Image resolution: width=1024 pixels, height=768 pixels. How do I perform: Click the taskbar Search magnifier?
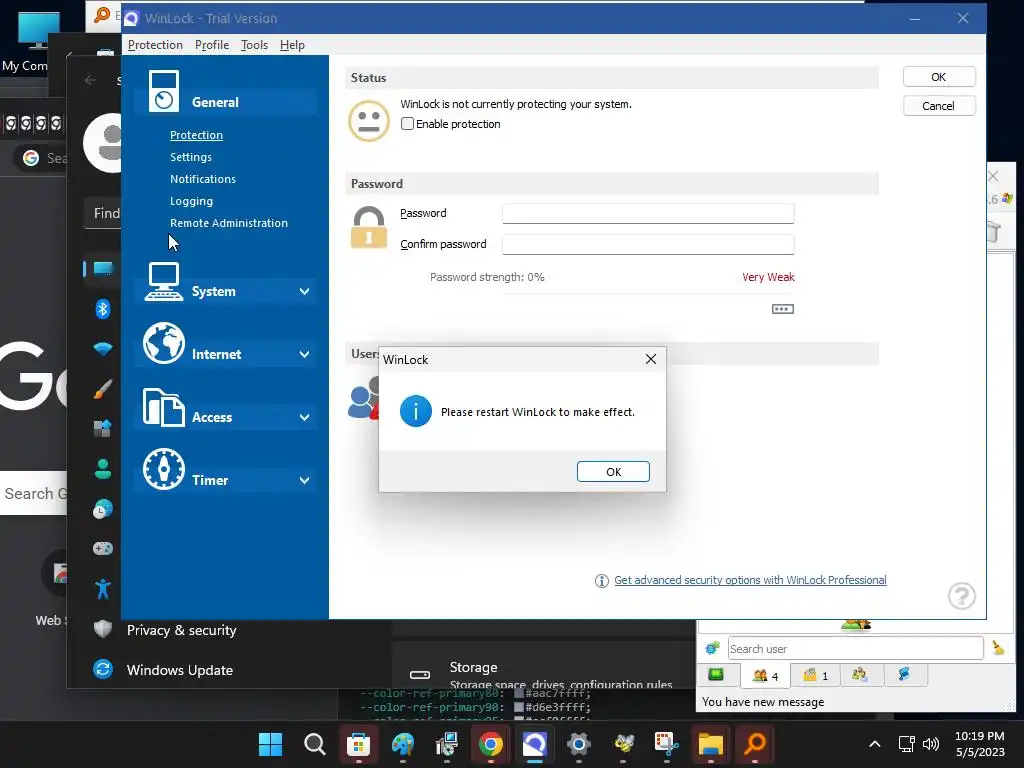[314, 744]
